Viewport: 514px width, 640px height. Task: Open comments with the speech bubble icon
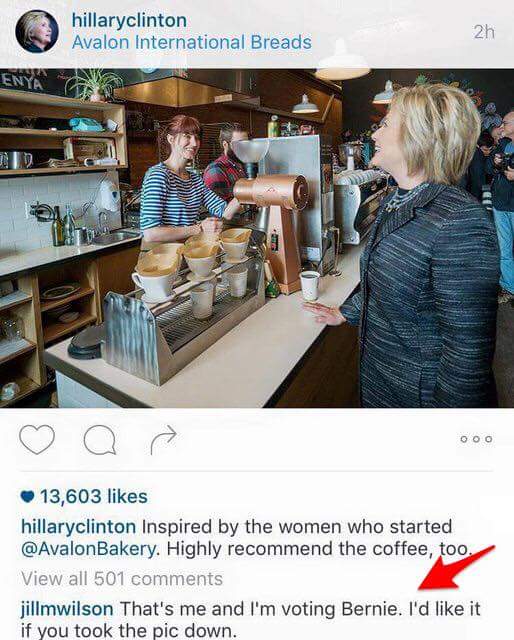[100, 440]
